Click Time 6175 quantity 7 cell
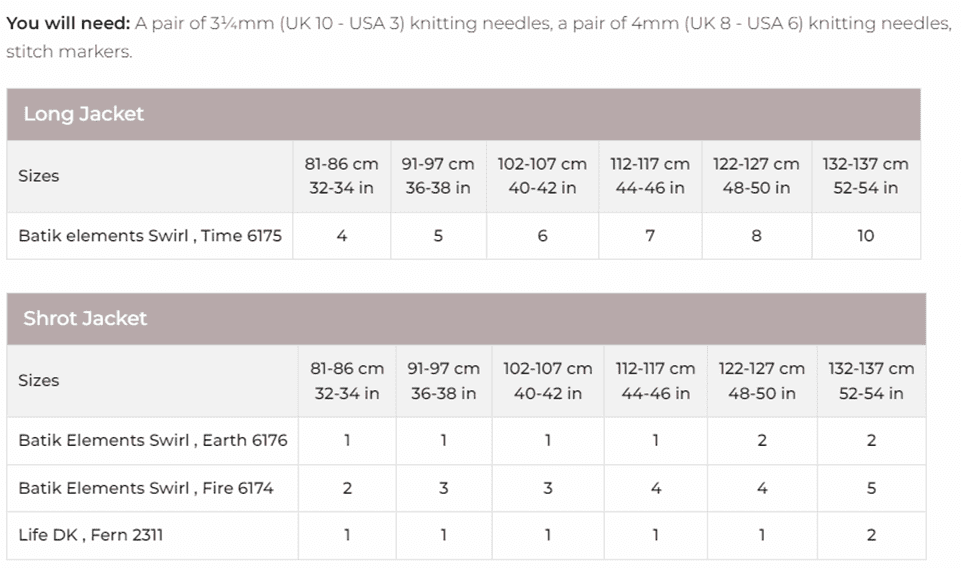The width and height of the screenshot is (961, 568). (x=650, y=236)
